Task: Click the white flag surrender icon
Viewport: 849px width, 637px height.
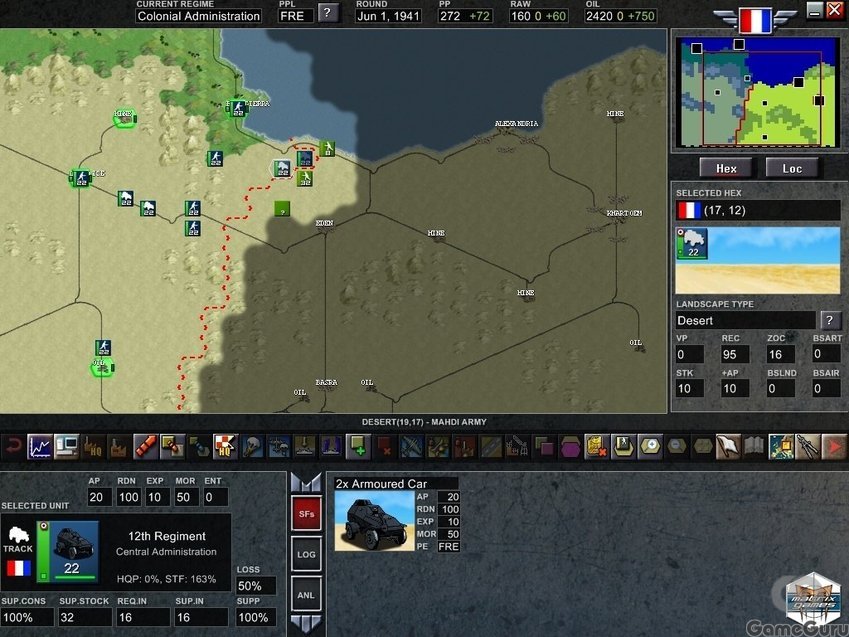Action: point(729,447)
